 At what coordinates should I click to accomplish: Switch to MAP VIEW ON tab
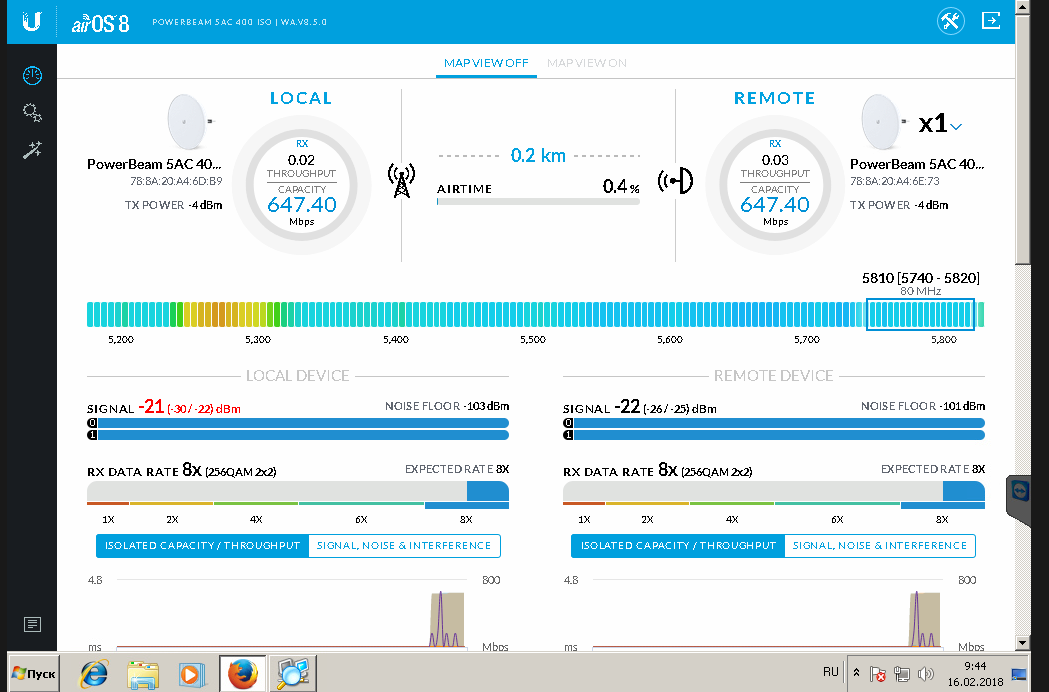point(587,63)
